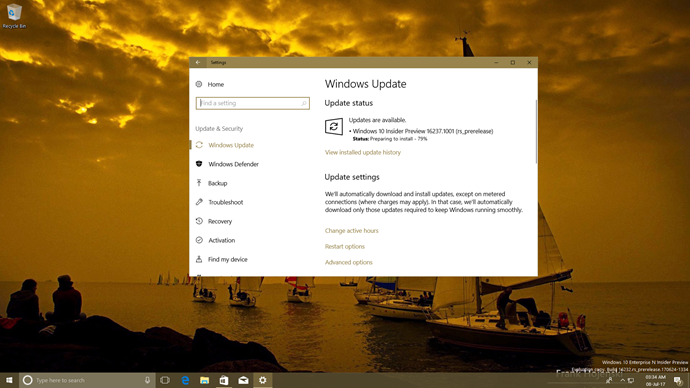
Task: Click the 'Preparing to install - 79%' status
Action: tap(398, 139)
